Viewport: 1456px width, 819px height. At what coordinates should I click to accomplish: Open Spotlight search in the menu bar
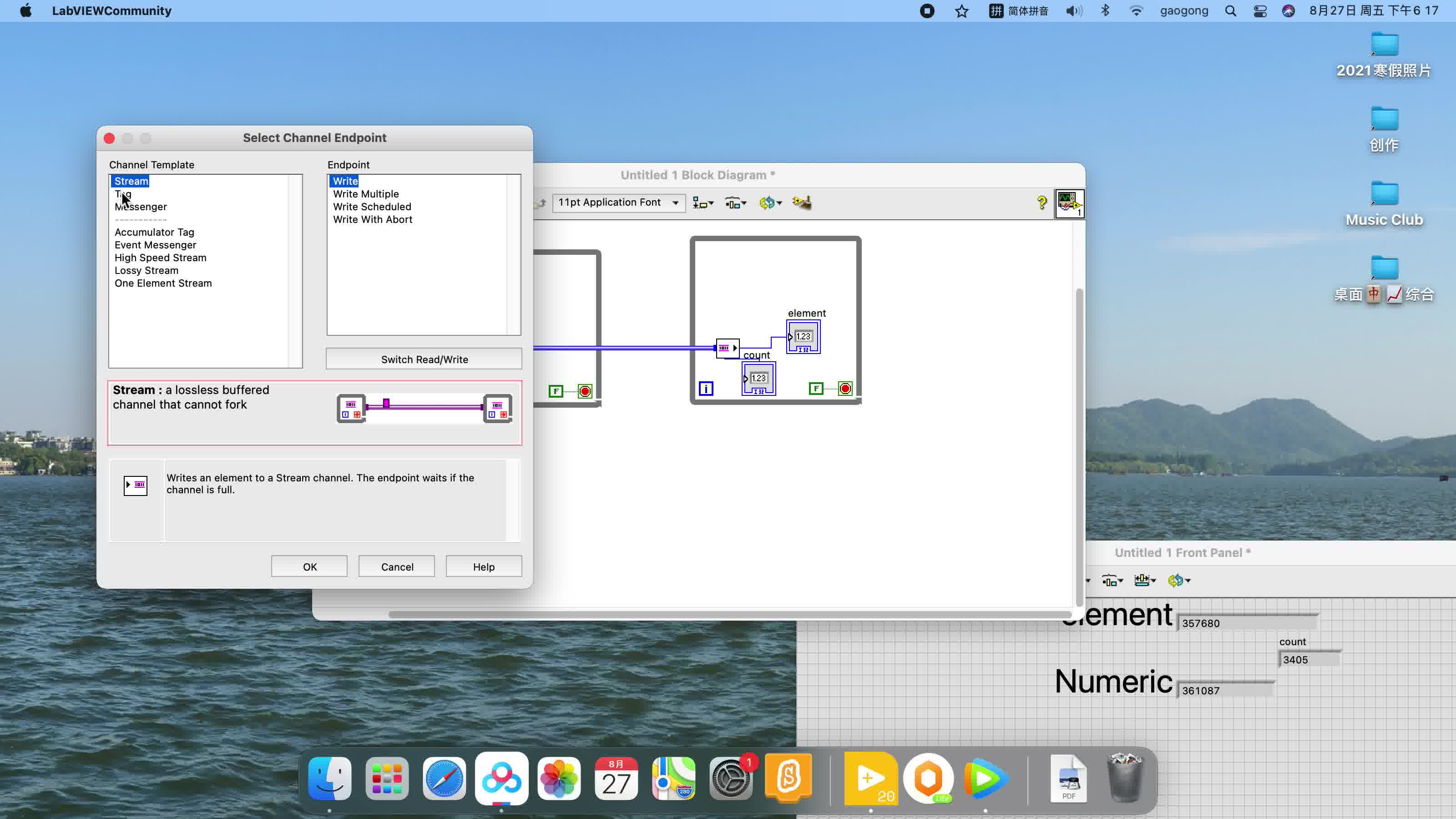(1230, 10)
